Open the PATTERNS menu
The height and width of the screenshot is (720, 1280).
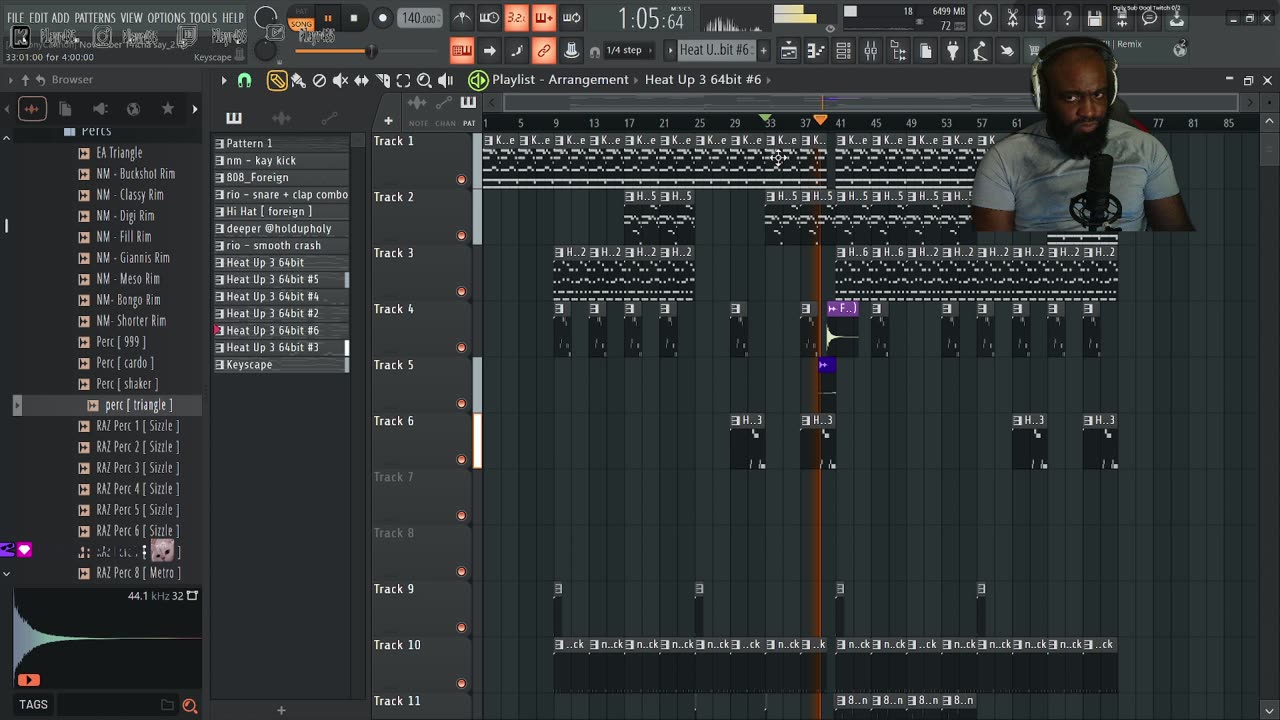tap(95, 18)
